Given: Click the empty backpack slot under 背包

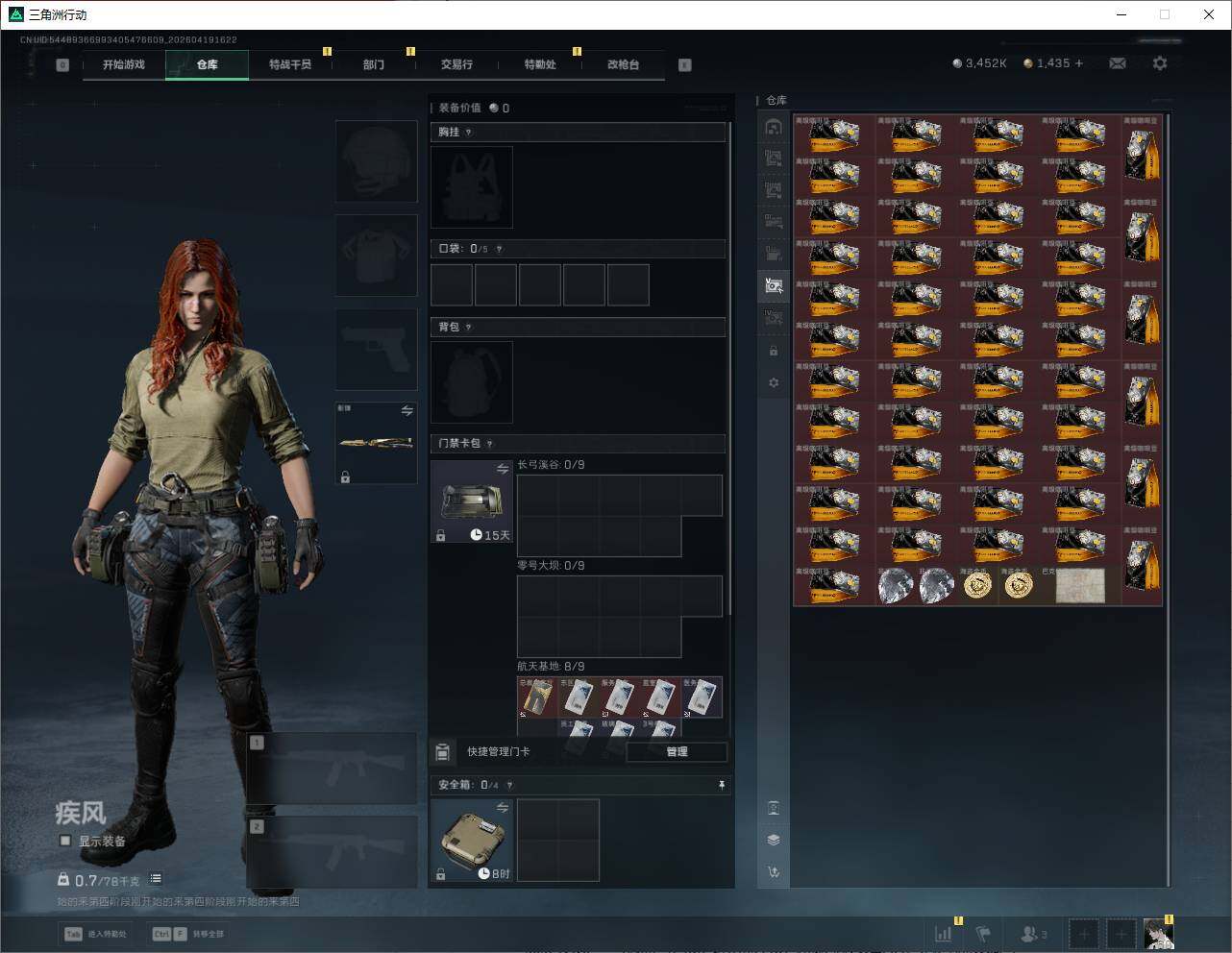Looking at the screenshot, I should coord(472,381).
